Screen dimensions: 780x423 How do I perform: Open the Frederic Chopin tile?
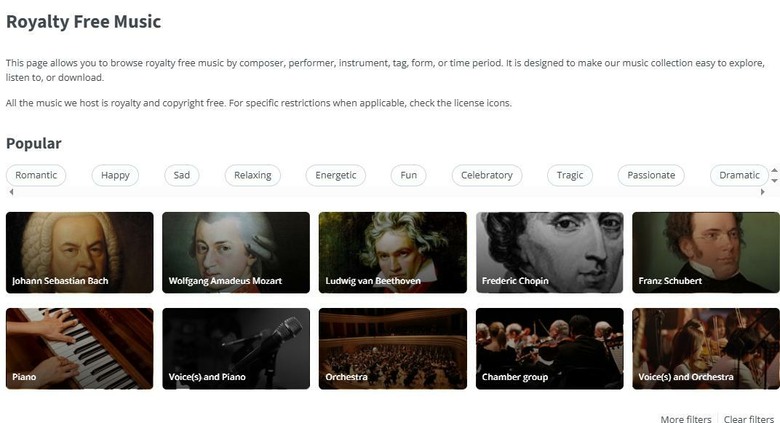549,252
